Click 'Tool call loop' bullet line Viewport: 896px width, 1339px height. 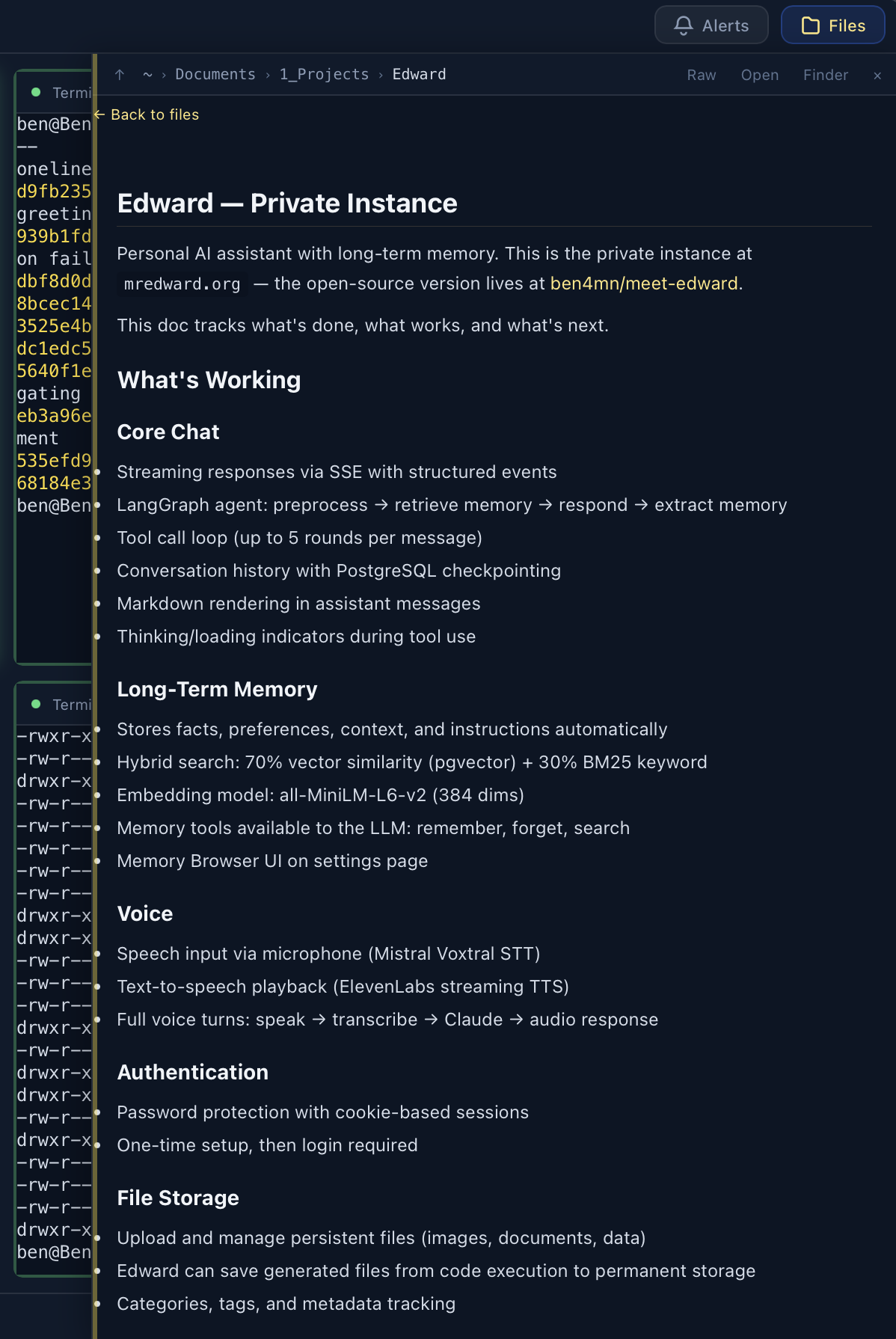coord(299,538)
